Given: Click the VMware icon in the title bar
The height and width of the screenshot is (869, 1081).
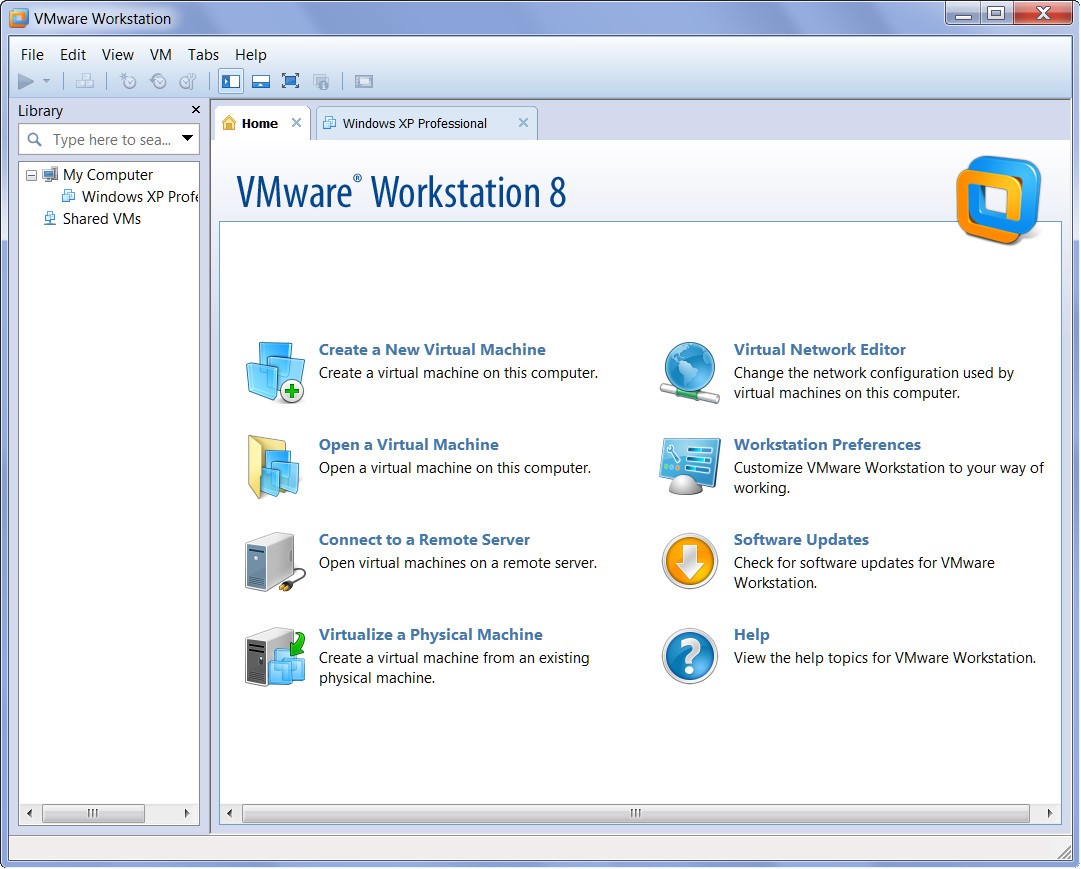Looking at the screenshot, I should [19, 19].
